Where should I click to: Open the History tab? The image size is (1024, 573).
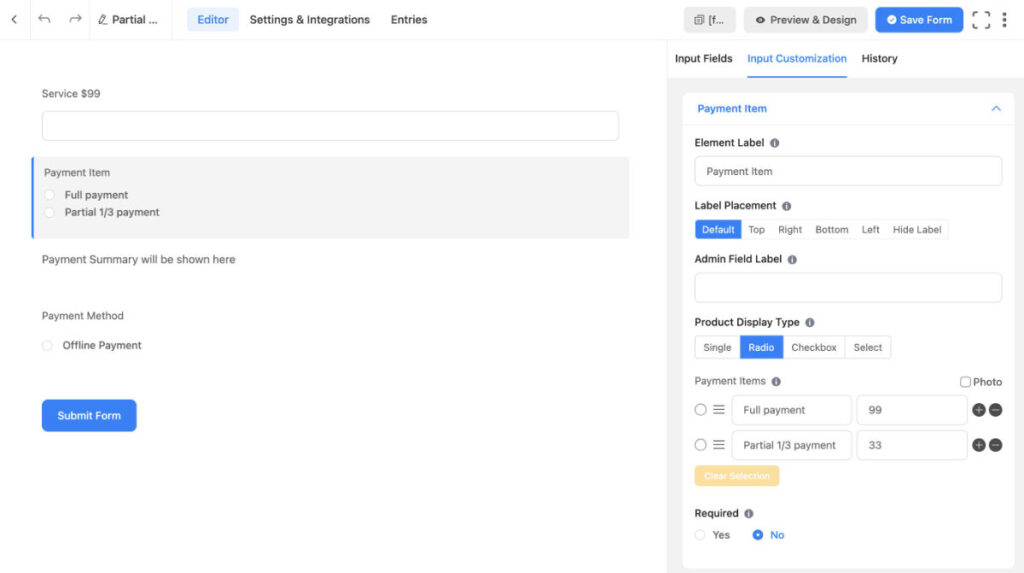pyautogui.click(x=879, y=59)
